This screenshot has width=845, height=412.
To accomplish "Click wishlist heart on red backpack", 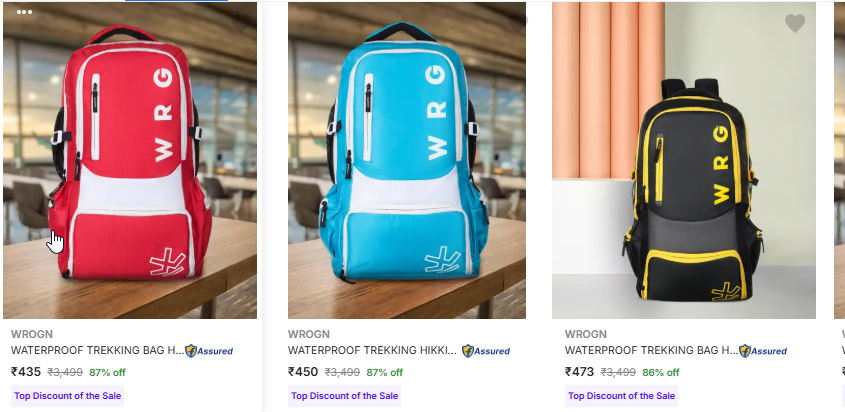I will point(240,23).
